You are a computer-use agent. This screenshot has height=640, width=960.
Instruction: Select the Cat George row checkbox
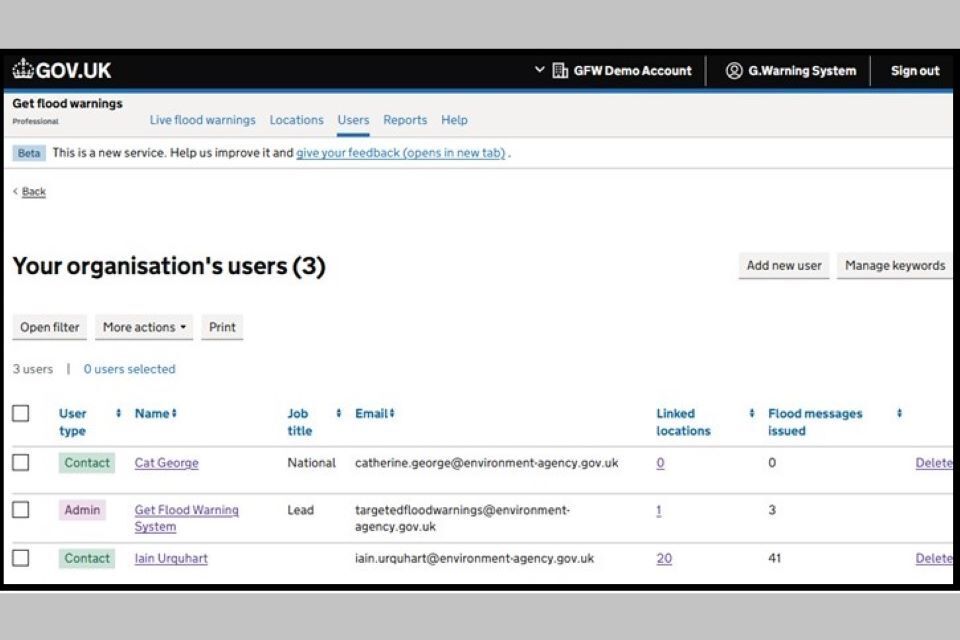point(21,463)
